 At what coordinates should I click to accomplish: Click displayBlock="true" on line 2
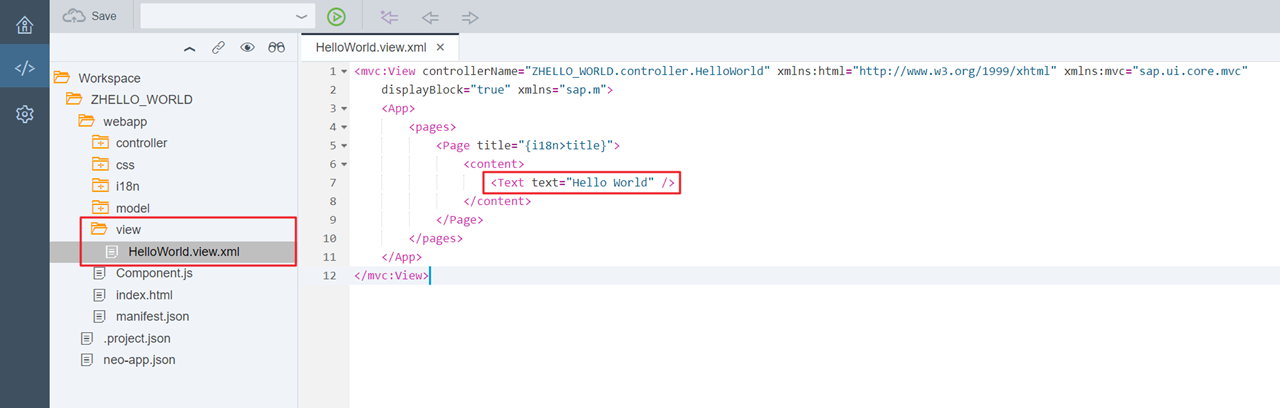click(x=444, y=90)
